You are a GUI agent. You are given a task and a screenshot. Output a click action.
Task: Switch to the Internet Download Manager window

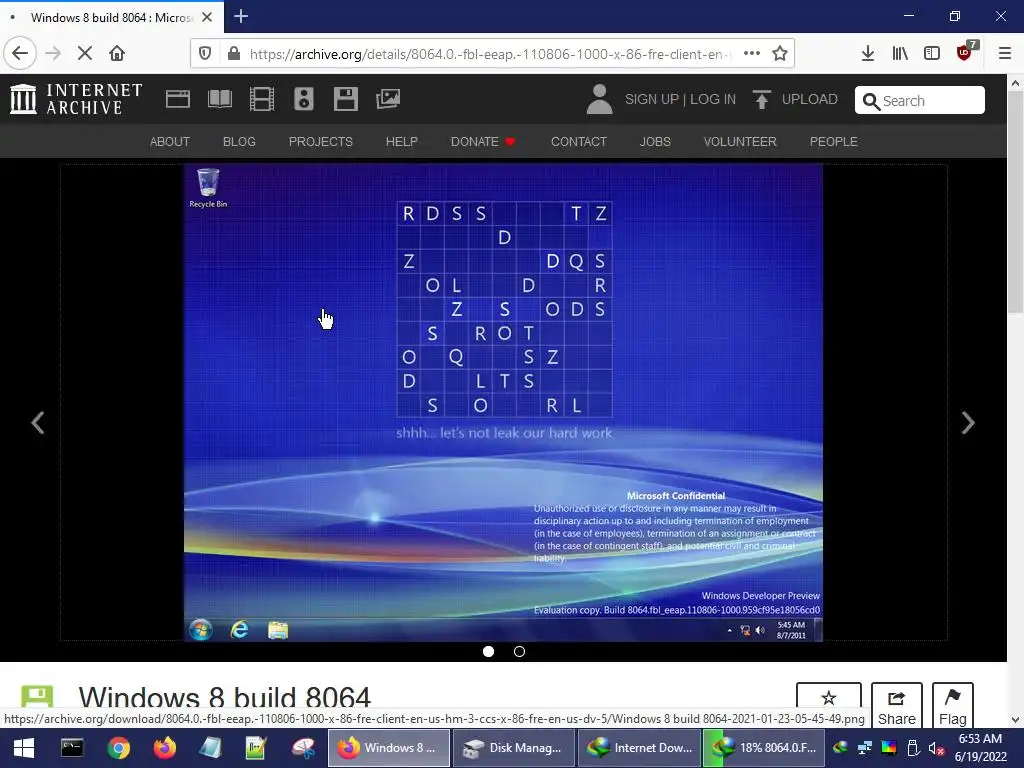point(639,748)
